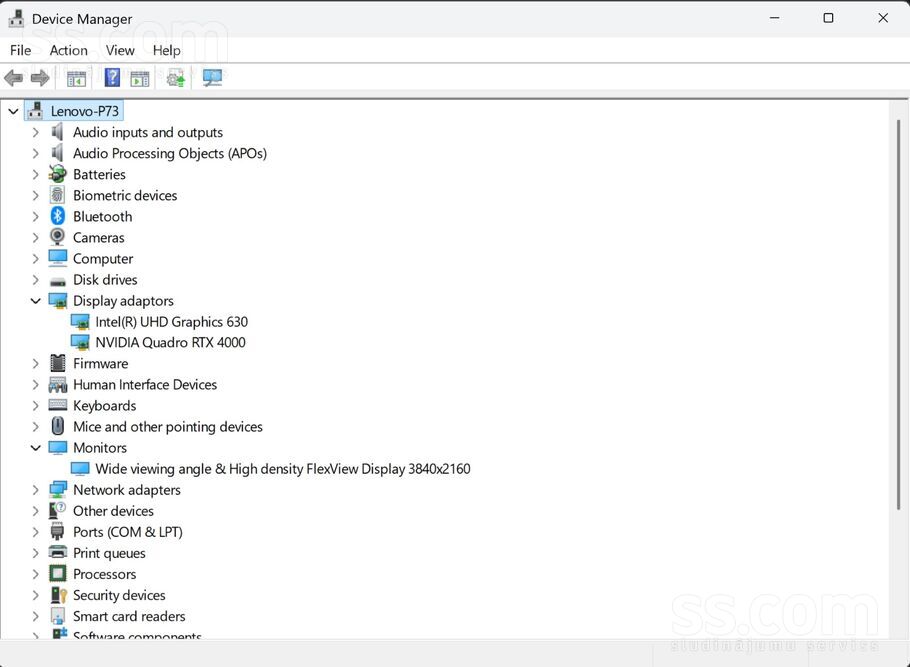Select Mice and other pointing devices label
Viewport: 910px width, 667px height.
point(168,427)
